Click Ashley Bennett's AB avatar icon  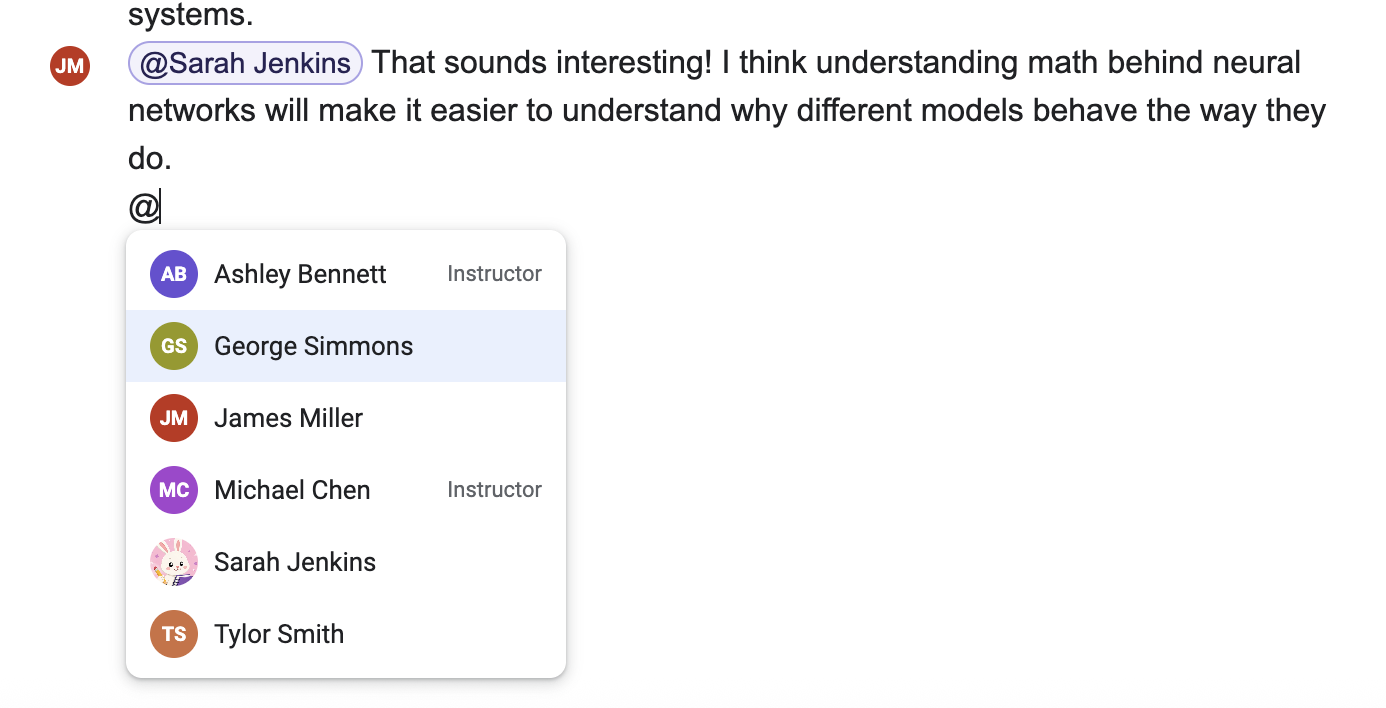[x=174, y=274]
